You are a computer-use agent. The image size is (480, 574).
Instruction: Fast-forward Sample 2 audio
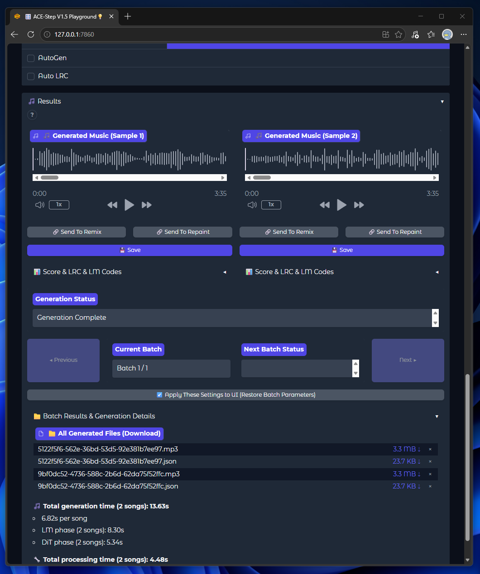coord(359,205)
